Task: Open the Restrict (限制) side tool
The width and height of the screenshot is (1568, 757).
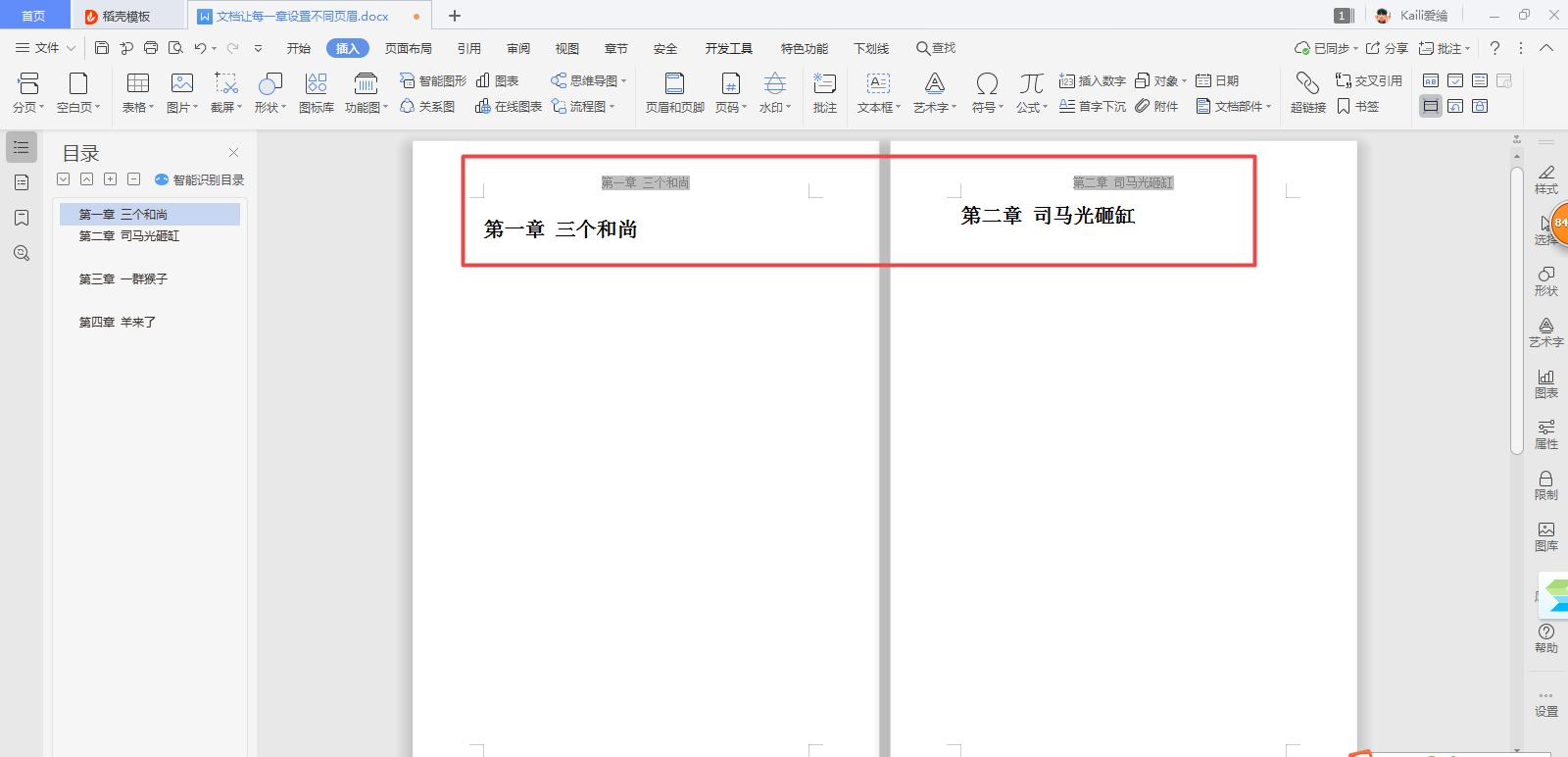Action: [x=1545, y=485]
